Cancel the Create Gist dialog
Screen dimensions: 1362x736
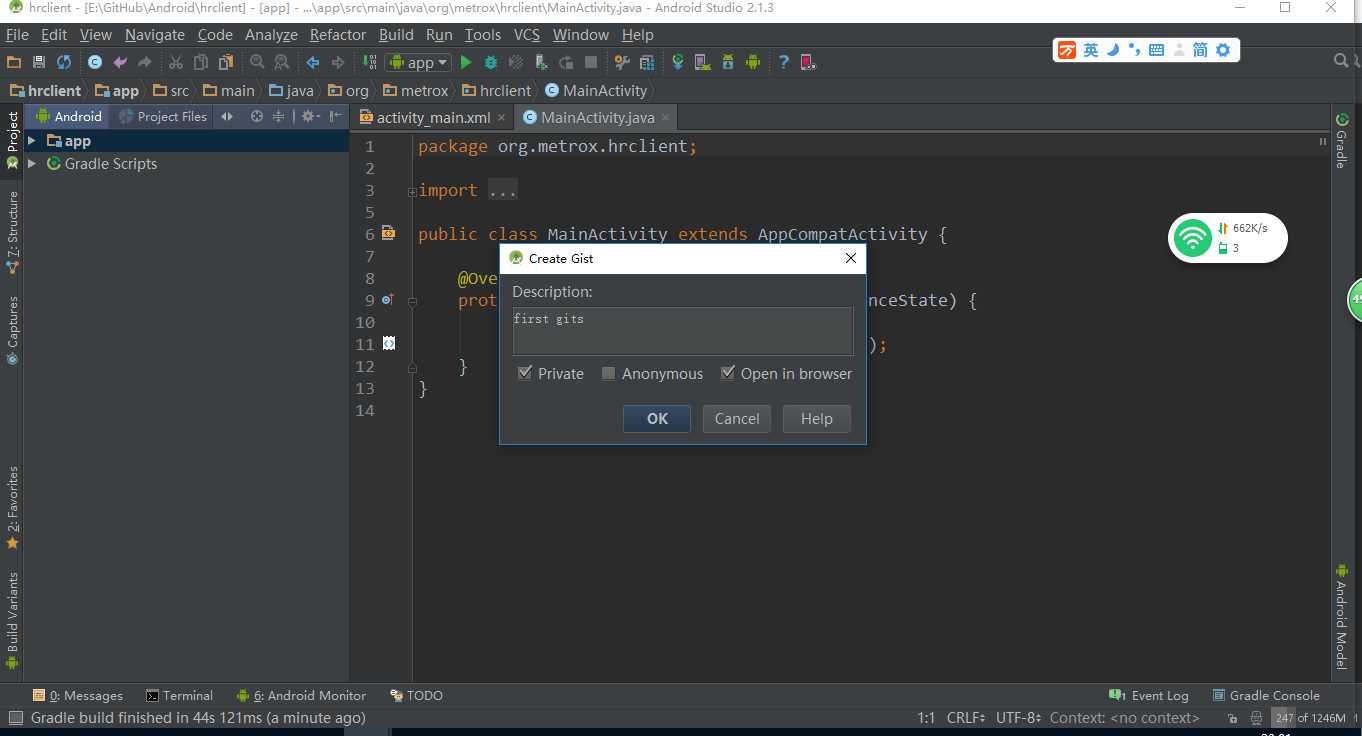[737, 418]
